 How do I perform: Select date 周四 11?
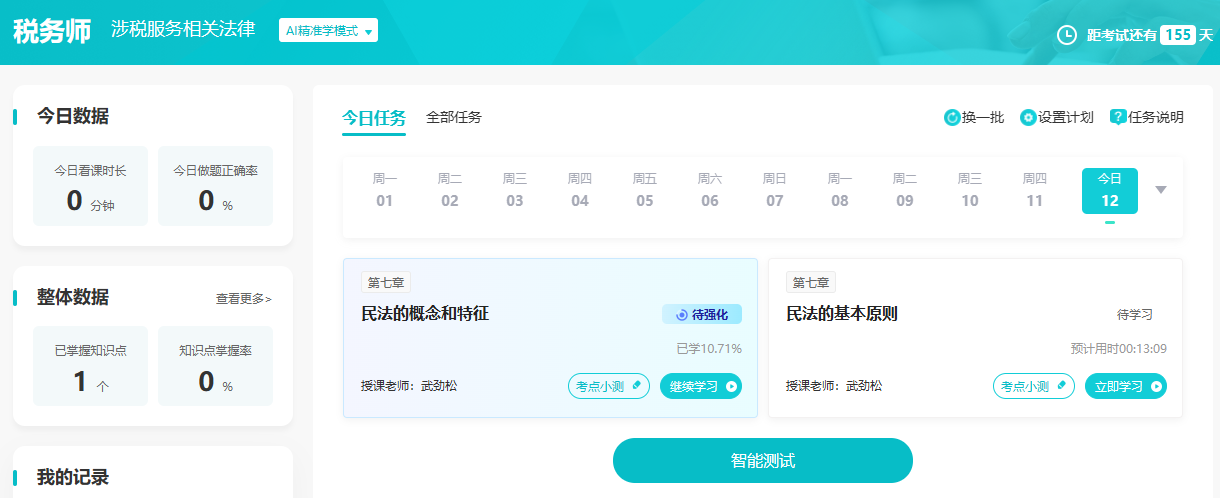(1035, 190)
